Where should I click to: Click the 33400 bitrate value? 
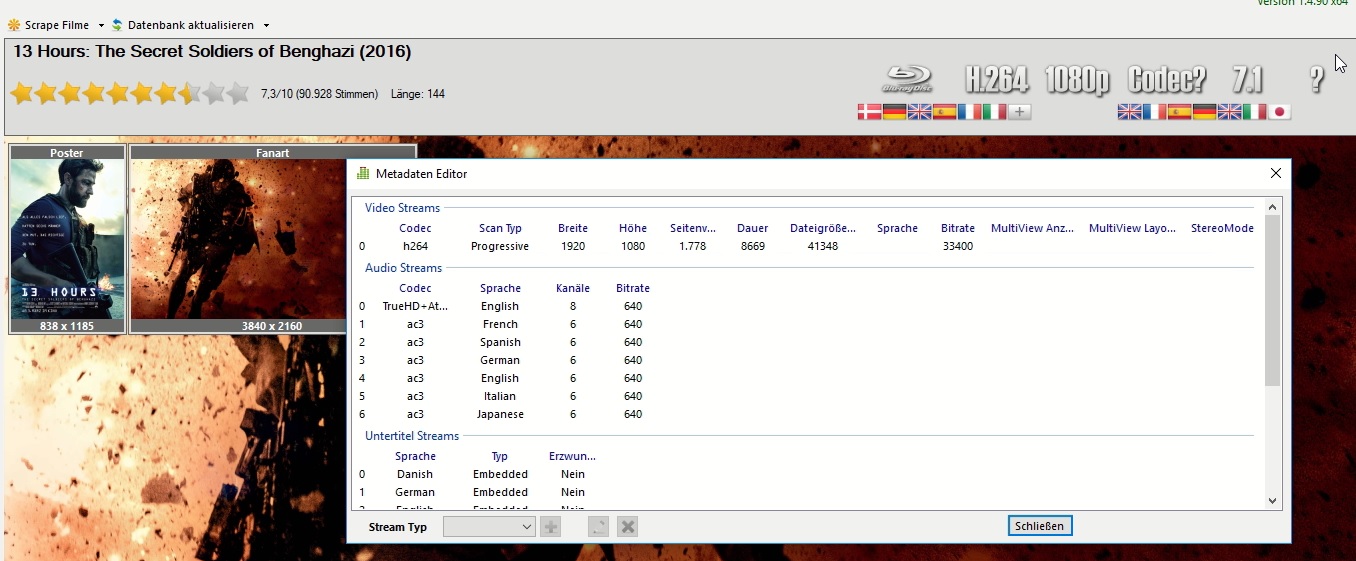[958, 246]
